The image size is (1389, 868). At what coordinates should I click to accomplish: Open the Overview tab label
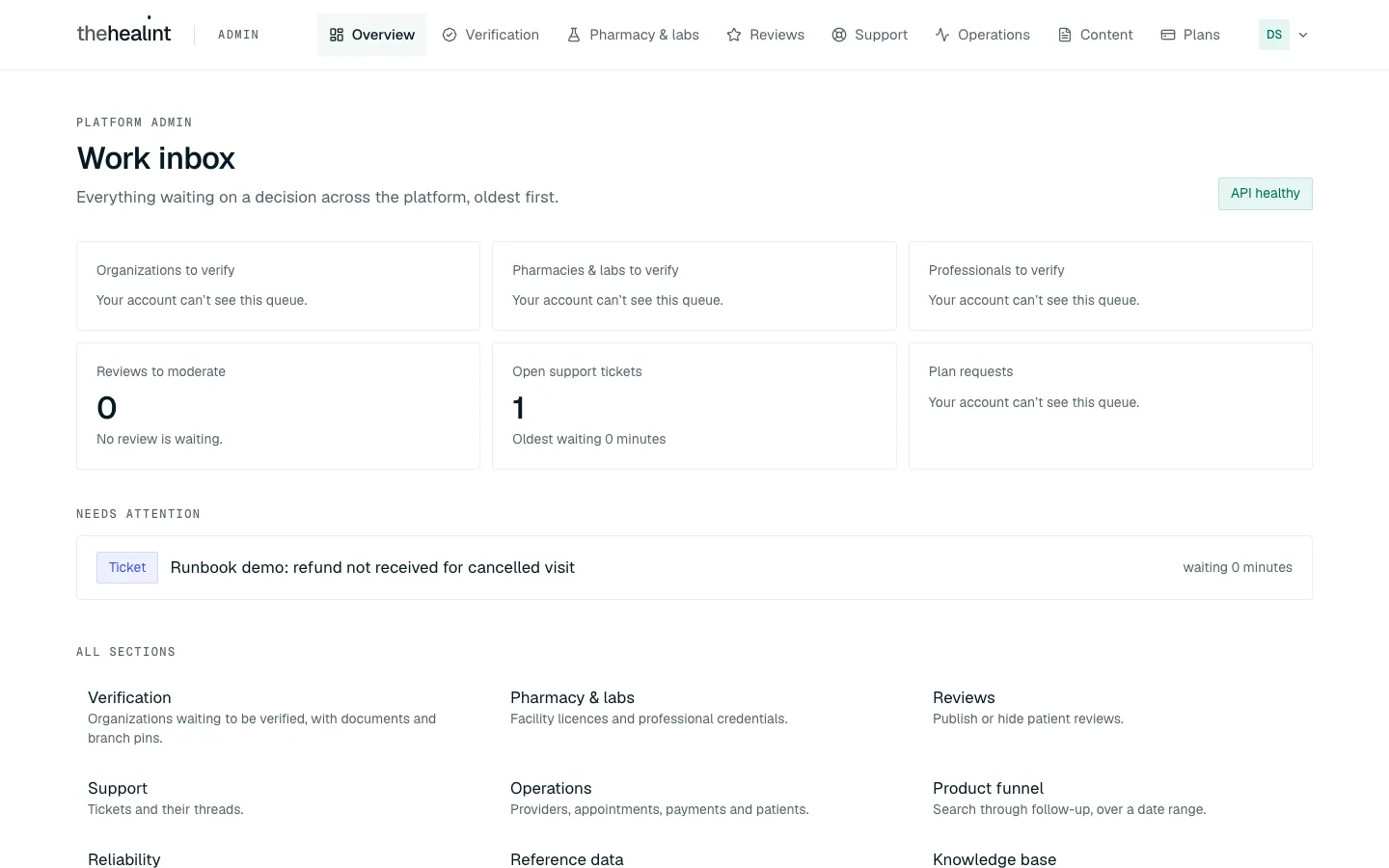tap(383, 35)
